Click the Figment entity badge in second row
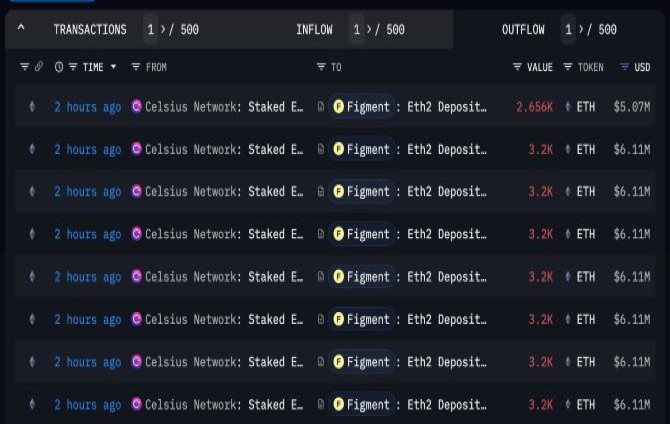This screenshot has width=670, height=424. (362, 149)
